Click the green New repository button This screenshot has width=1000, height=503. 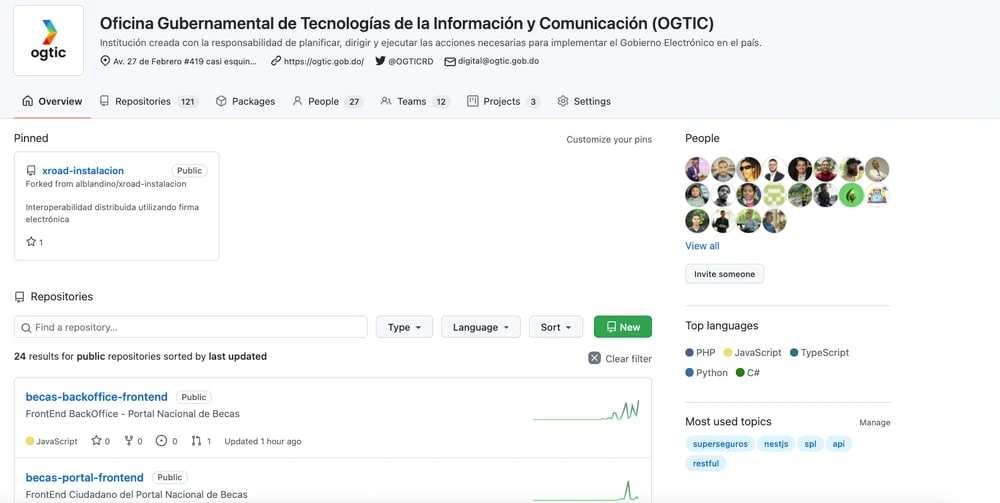click(x=622, y=327)
